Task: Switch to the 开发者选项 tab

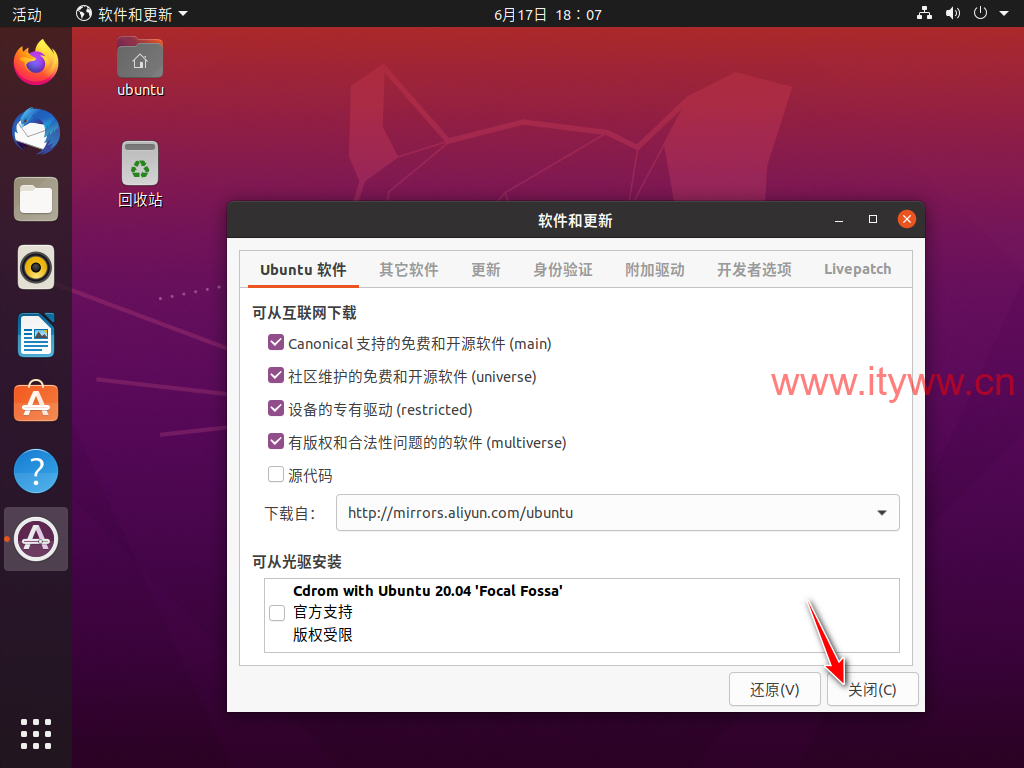Action: 754,270
